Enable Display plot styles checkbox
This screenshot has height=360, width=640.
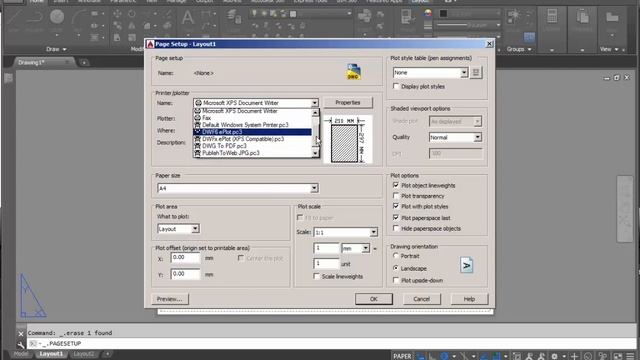click(396, 86)
